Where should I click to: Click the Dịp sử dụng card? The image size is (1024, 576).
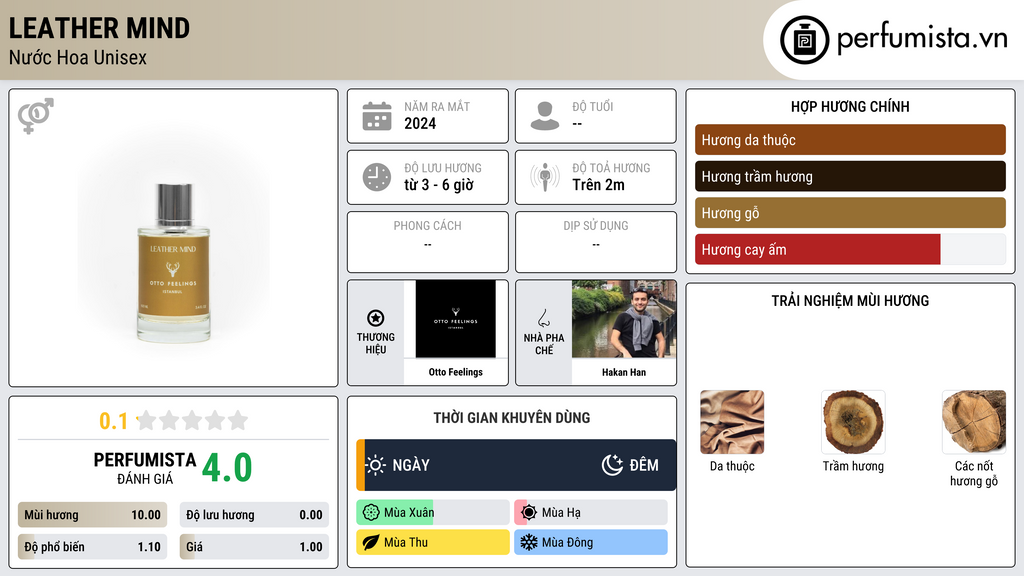click(x=596, y=242)
